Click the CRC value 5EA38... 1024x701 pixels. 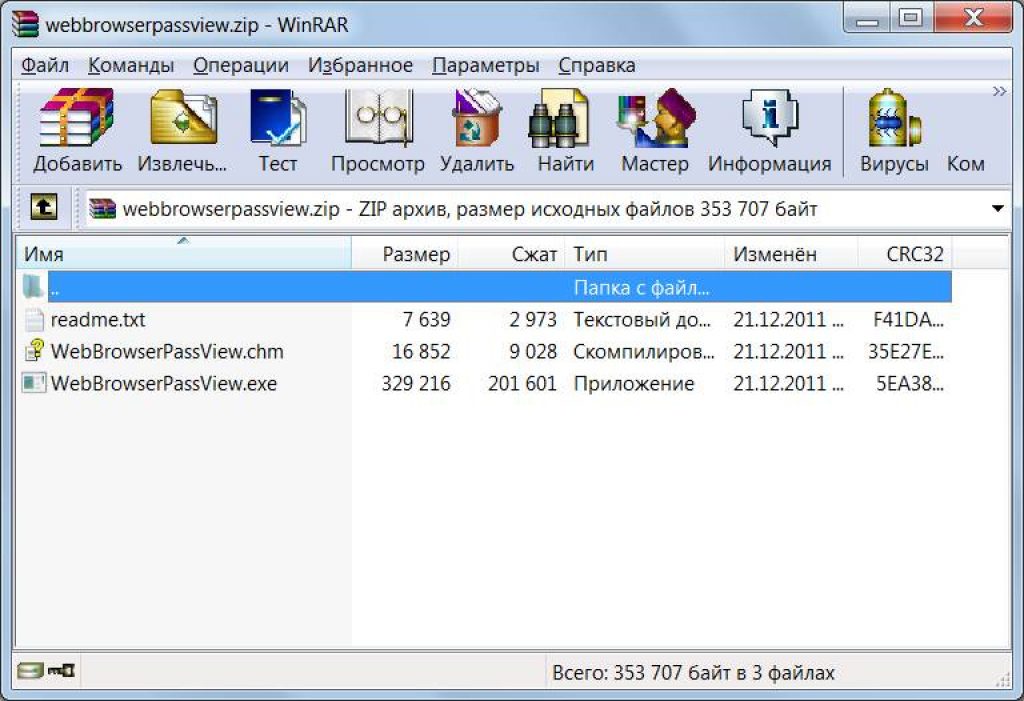(910, 383)
